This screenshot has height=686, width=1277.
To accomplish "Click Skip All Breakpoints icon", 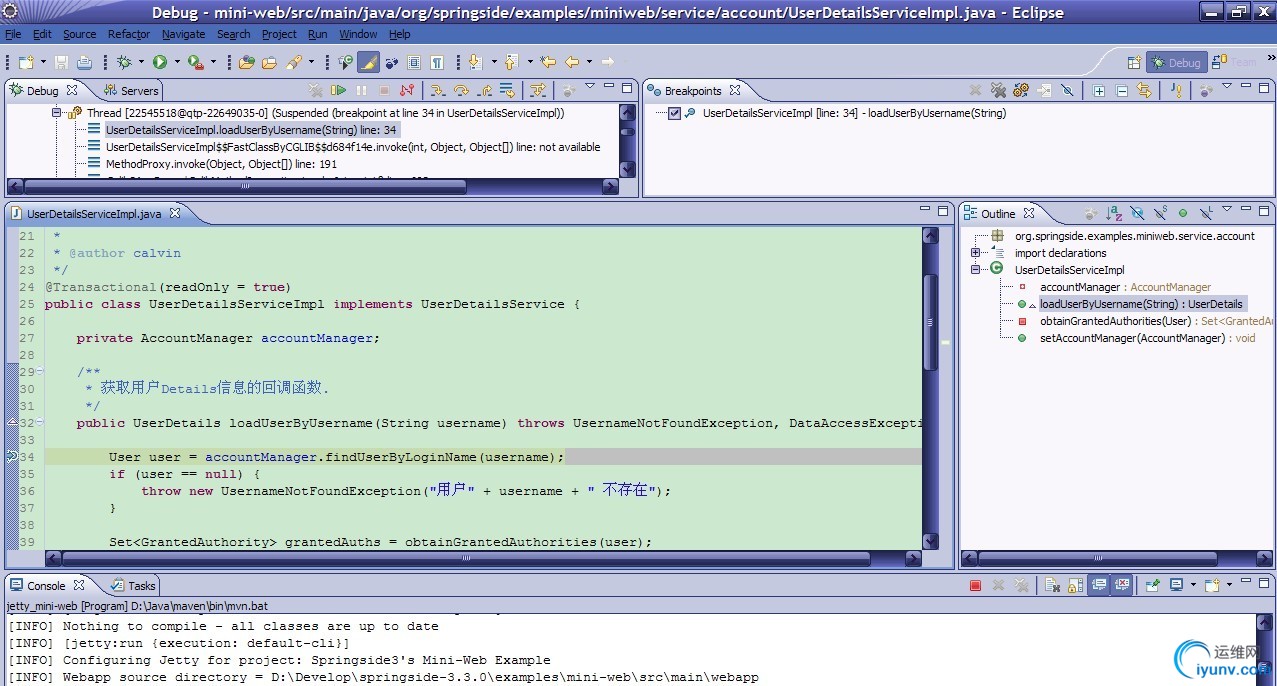I will (x=1067, y=90).
